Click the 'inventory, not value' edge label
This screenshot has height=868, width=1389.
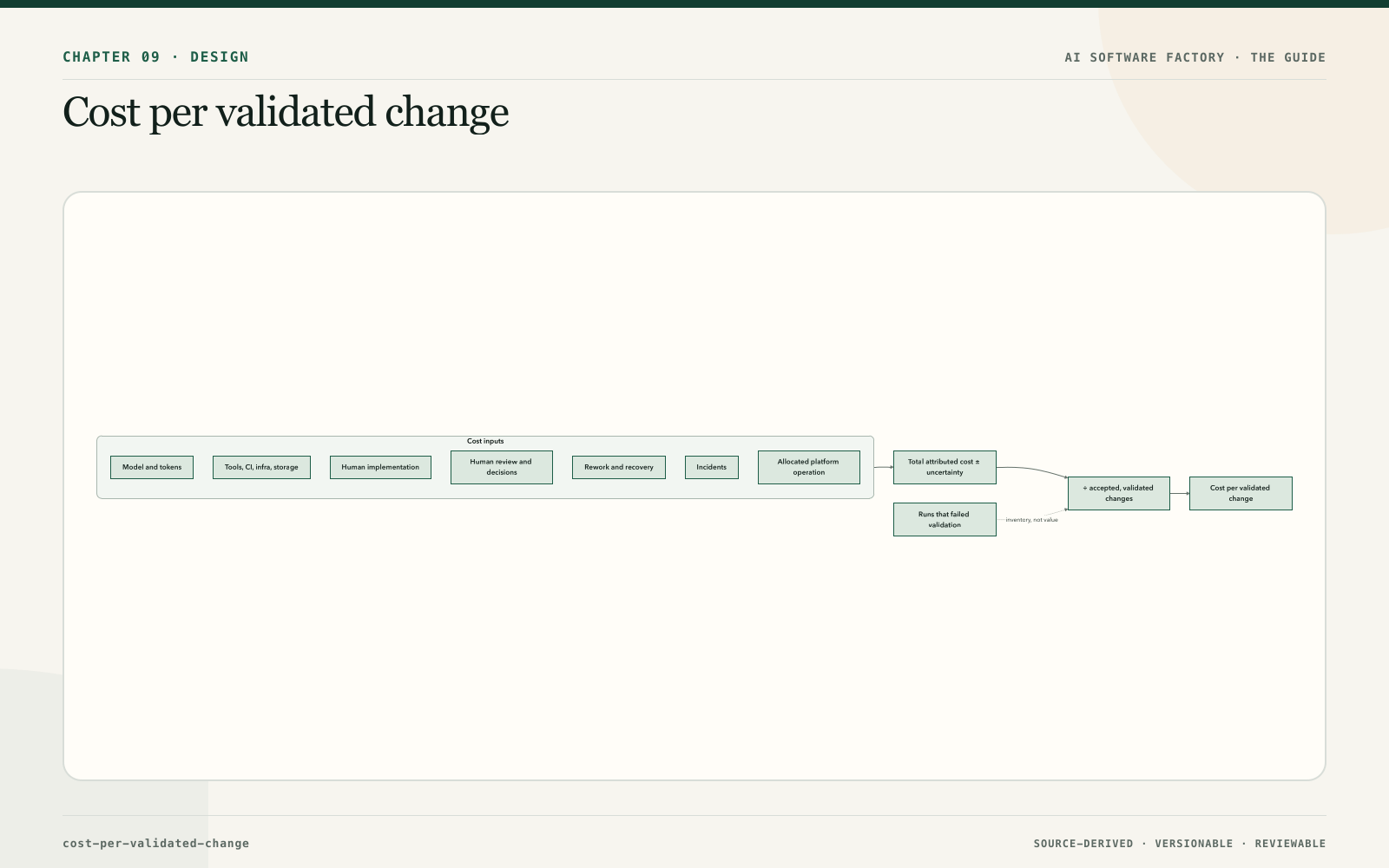[1032, 520]
